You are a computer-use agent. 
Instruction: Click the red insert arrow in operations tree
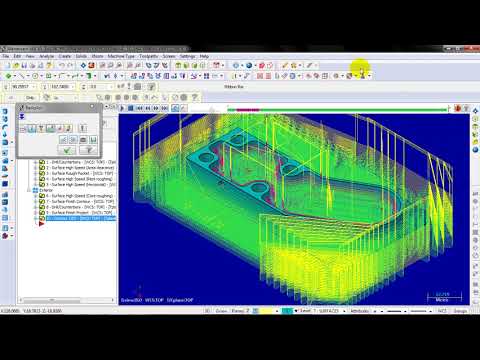[x=42, y=224]
